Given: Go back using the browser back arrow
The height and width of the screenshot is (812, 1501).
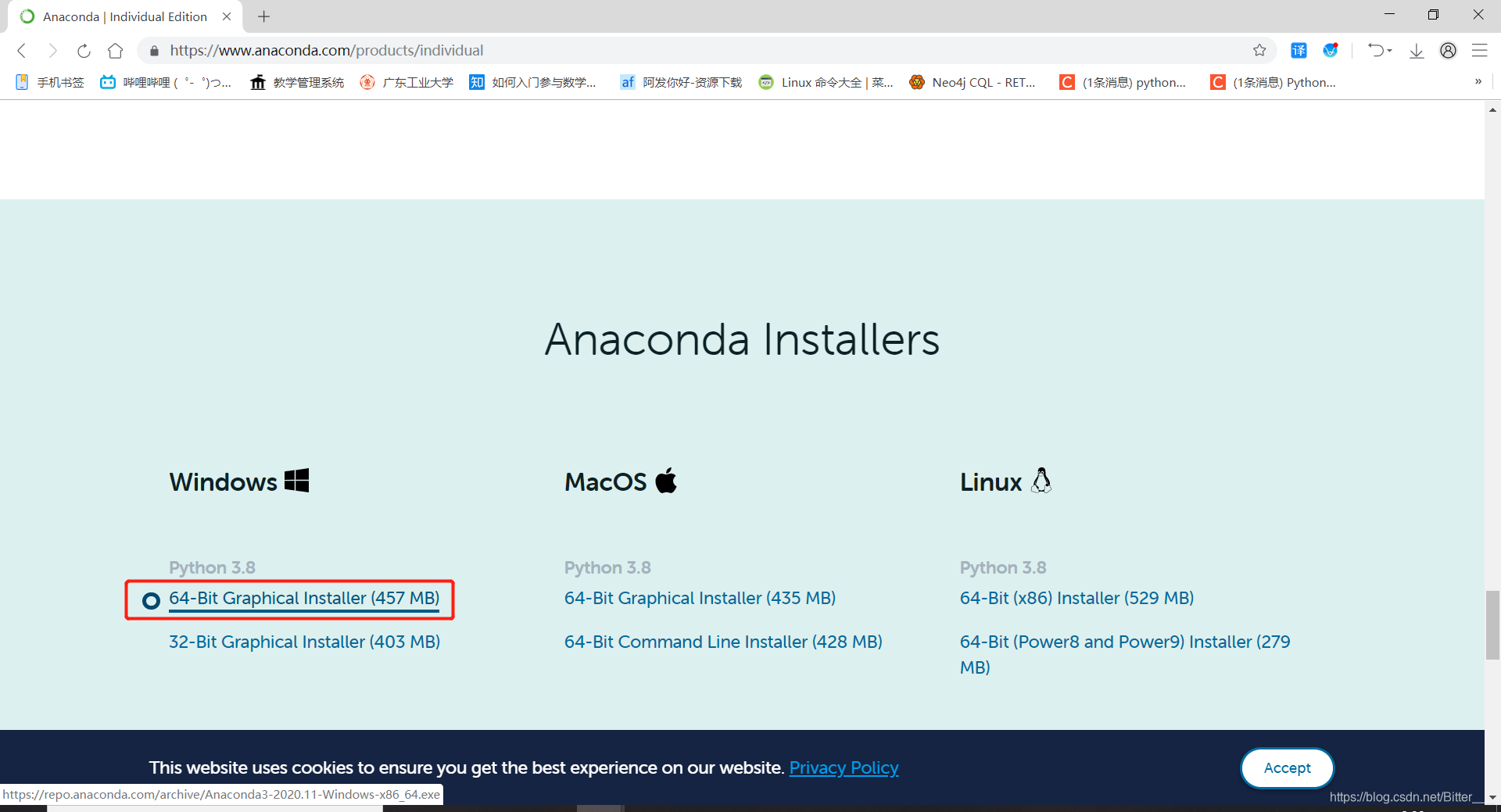Looking at the screenshot, I should [x=22, y=51].
